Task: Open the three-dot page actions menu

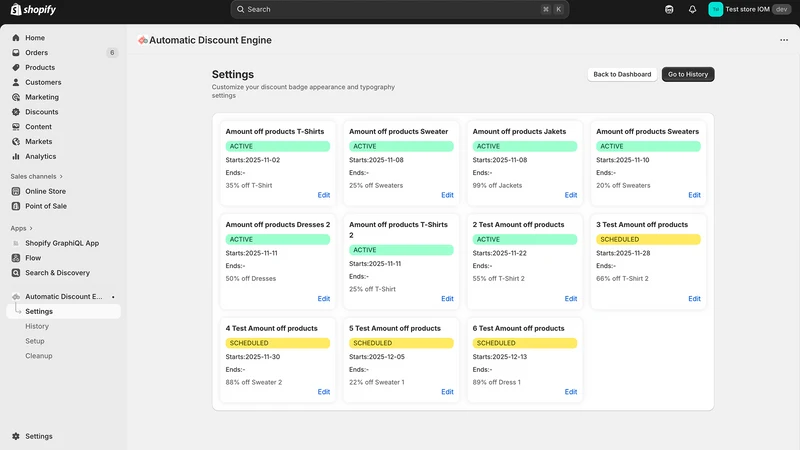Action: [784, 40]
